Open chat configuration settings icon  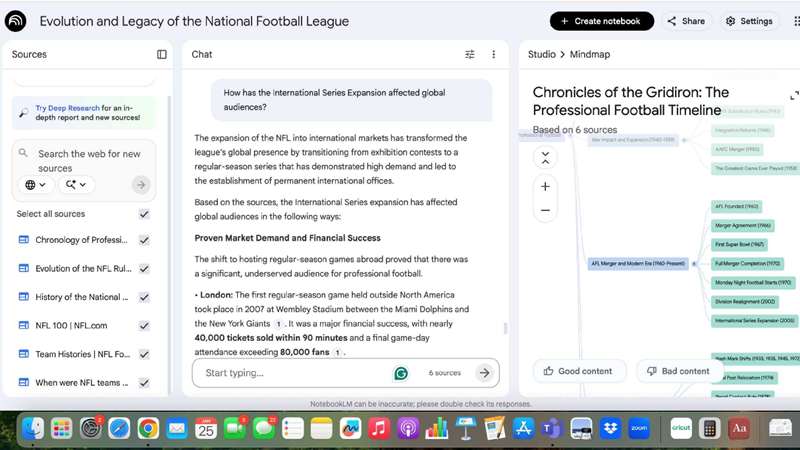click(470, 55)
